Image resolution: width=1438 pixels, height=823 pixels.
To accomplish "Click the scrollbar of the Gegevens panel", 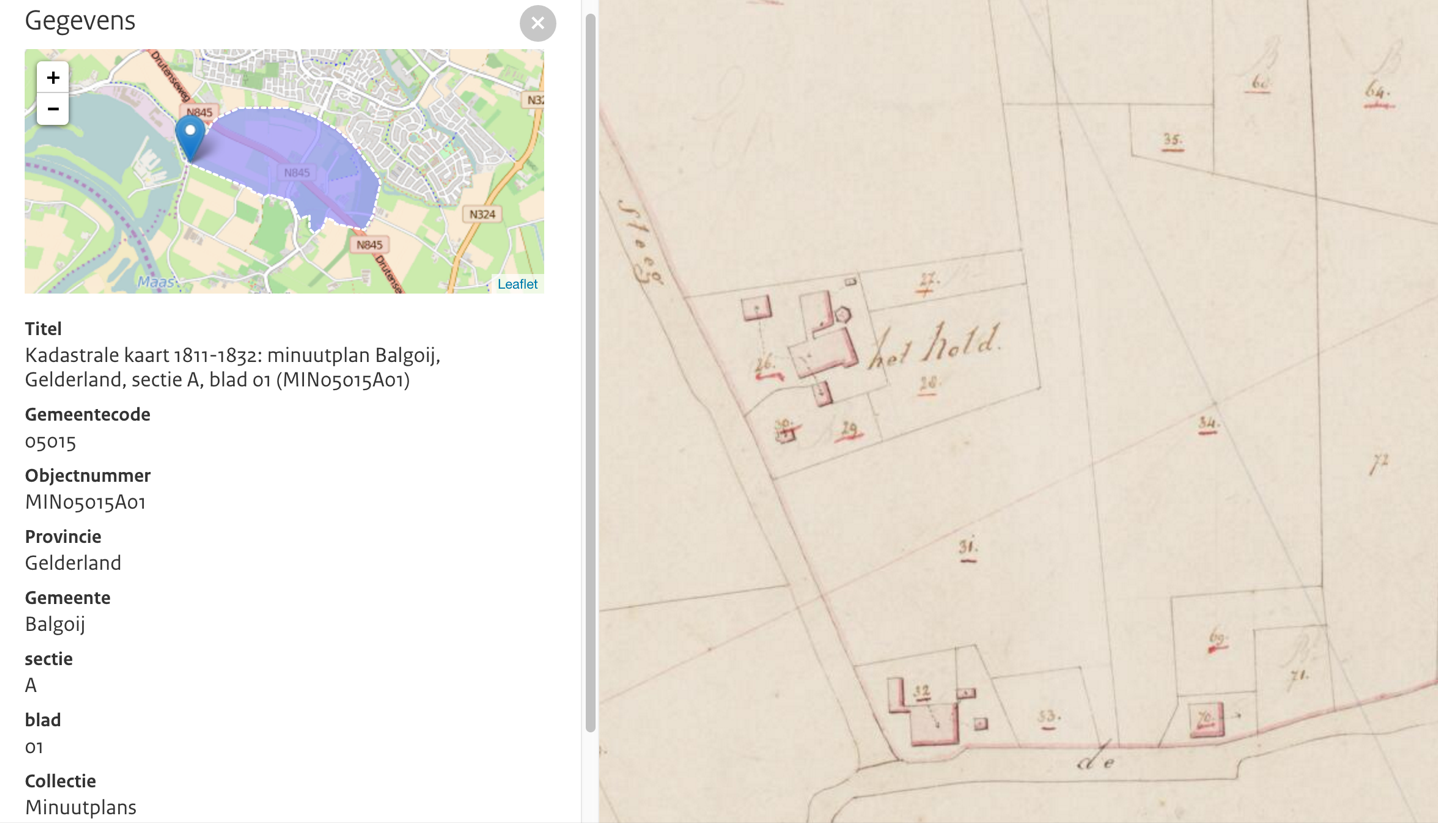I will [x=590, y=370].
